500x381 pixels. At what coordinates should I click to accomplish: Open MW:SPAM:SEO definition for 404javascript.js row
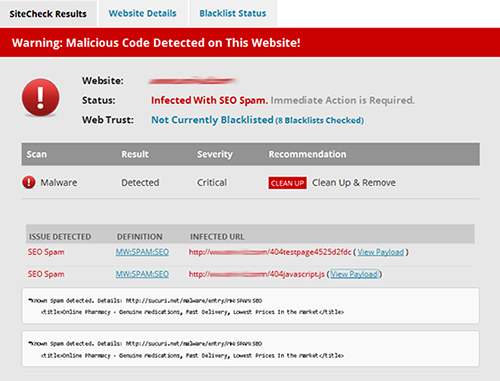[142, 274]
